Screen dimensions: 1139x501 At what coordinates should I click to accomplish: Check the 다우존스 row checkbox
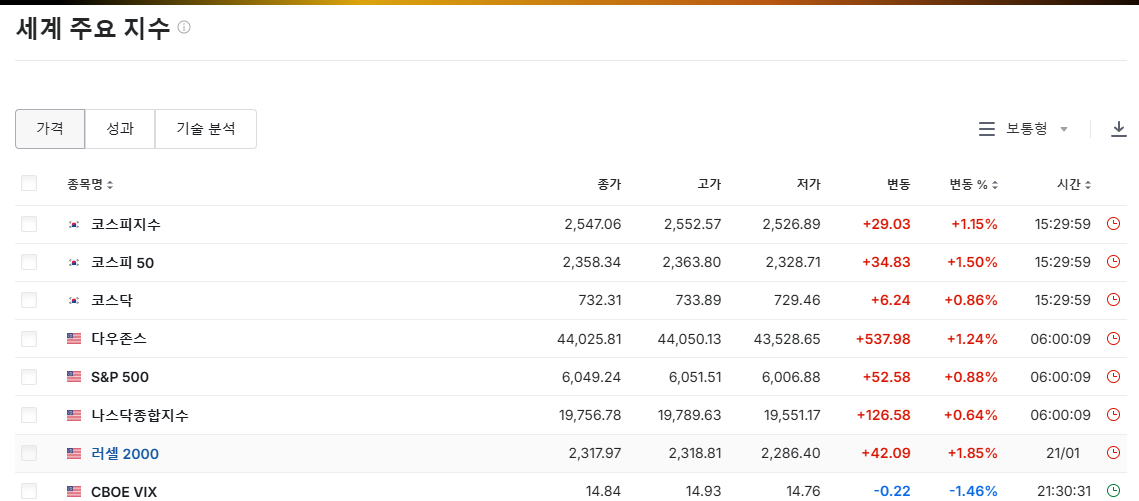pos(29,338)
